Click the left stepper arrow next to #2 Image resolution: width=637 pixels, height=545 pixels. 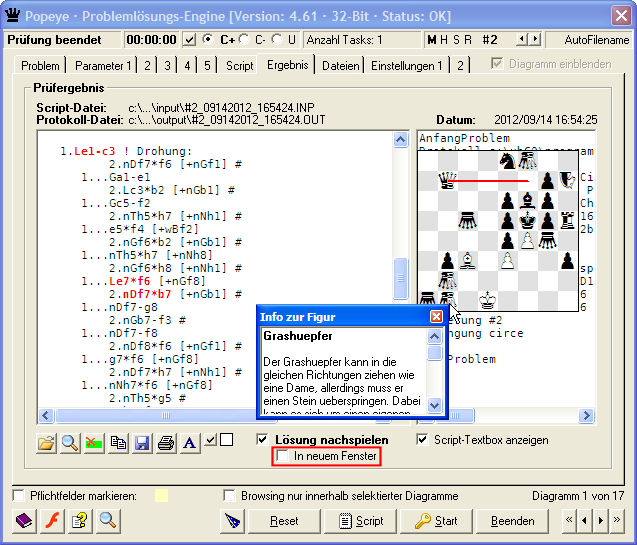click(x=522, y=39)
